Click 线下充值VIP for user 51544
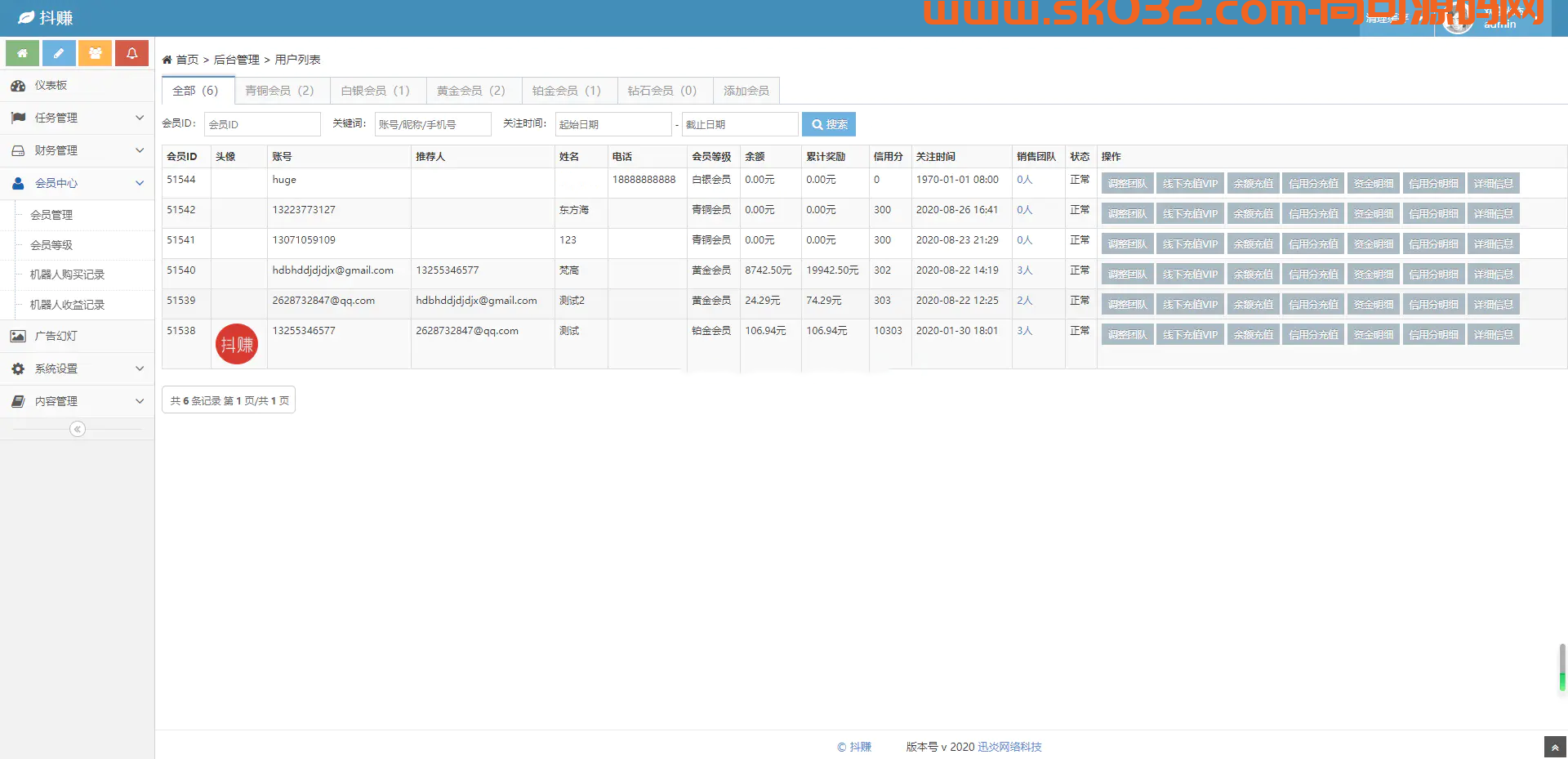 tap(1190, 184)
